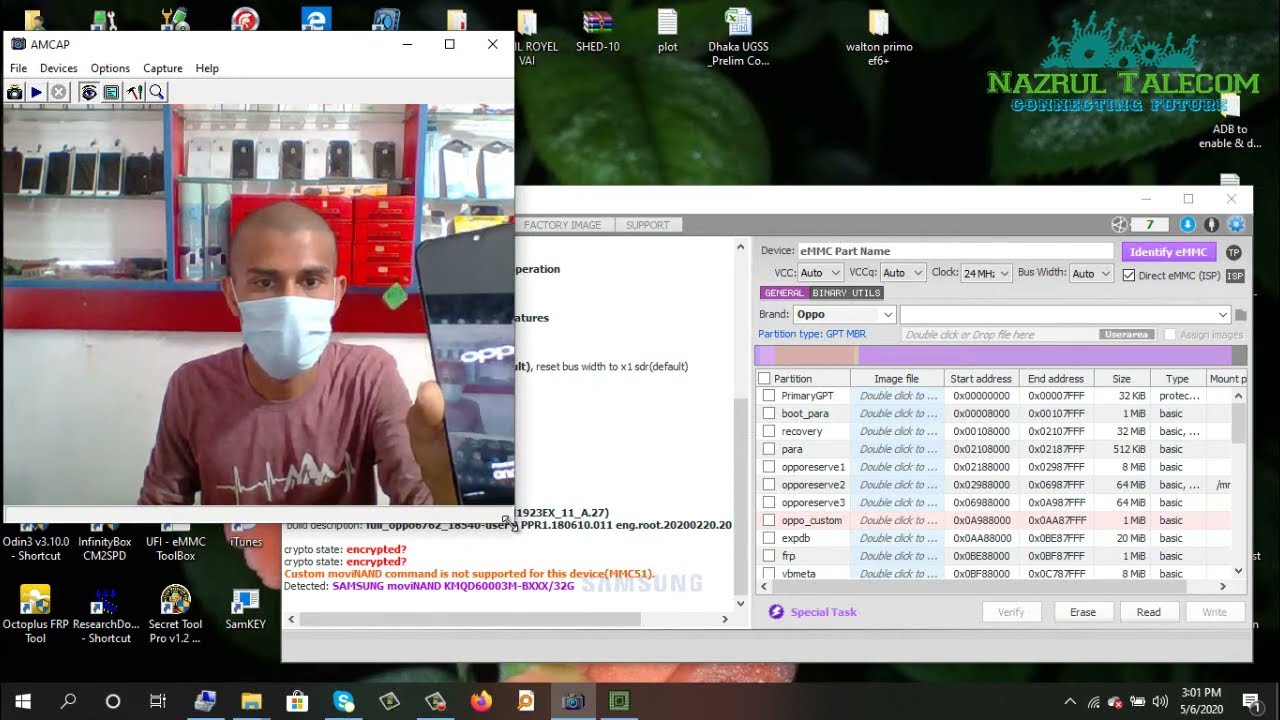Click the TP round icon

click(x=1234, y=252)
